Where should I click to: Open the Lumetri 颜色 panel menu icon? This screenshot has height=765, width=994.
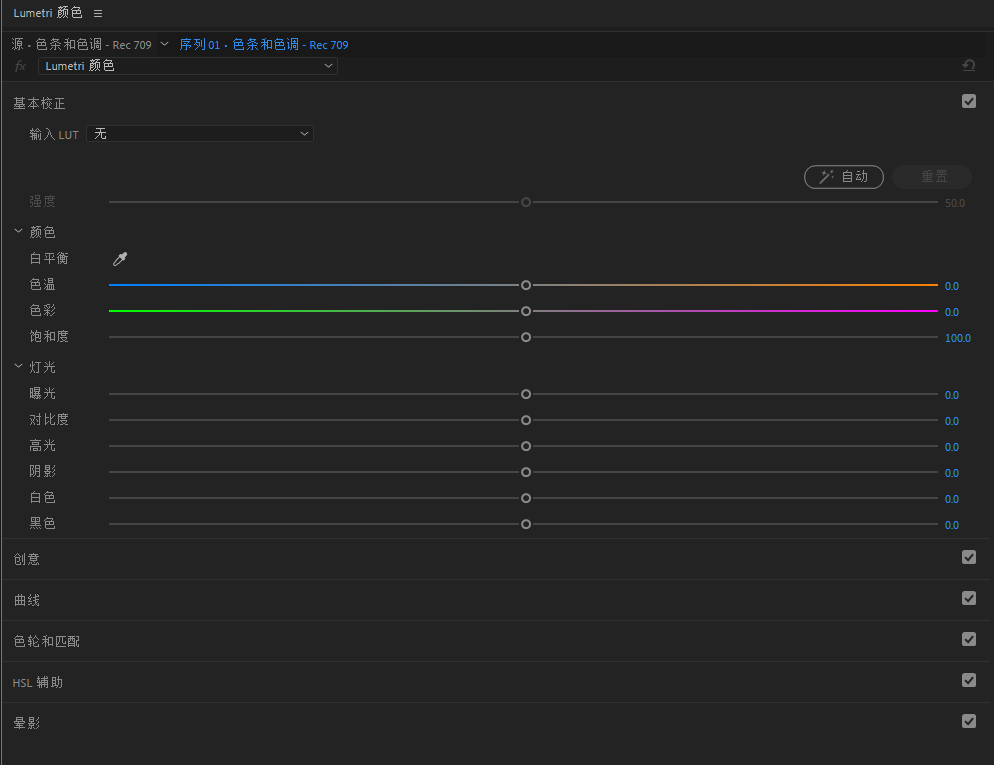98,14
